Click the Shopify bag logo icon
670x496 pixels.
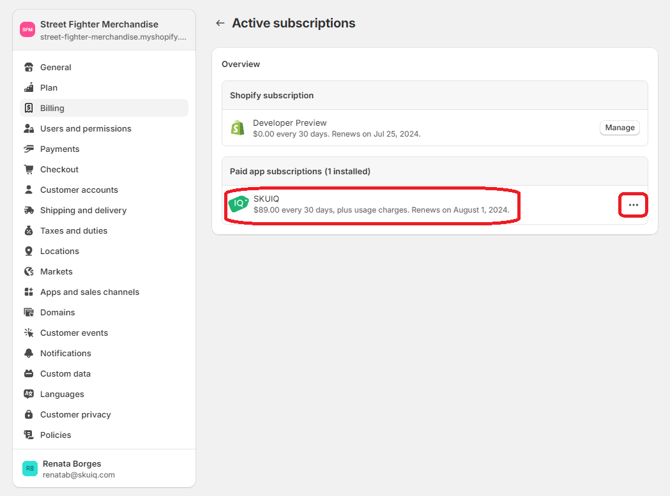[238, 128]
